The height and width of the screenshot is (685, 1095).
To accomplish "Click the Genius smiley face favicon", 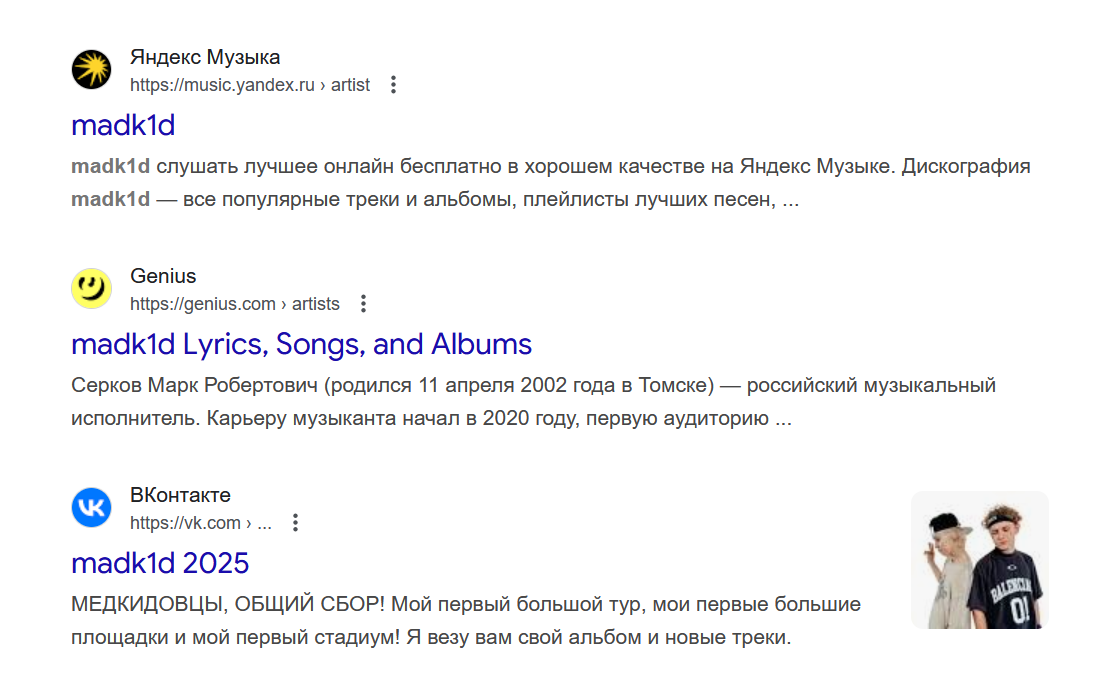I will click(x=91, y=289).
